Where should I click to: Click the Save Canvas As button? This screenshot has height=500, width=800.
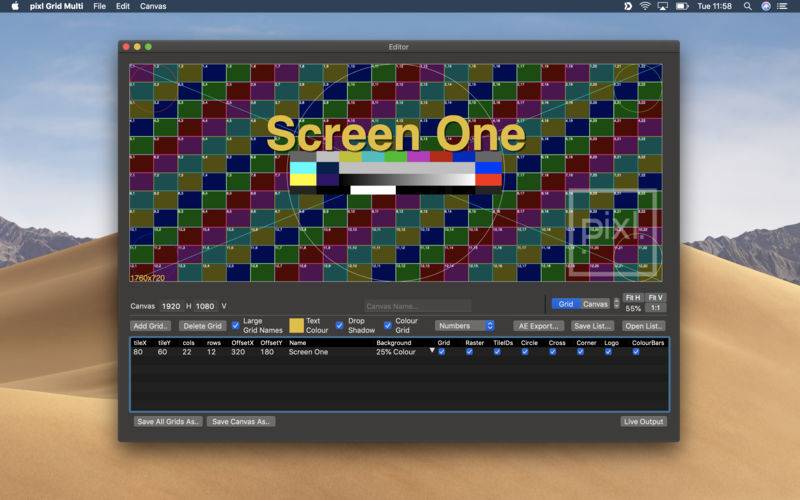pyautogui.click(x=241, y=421)
